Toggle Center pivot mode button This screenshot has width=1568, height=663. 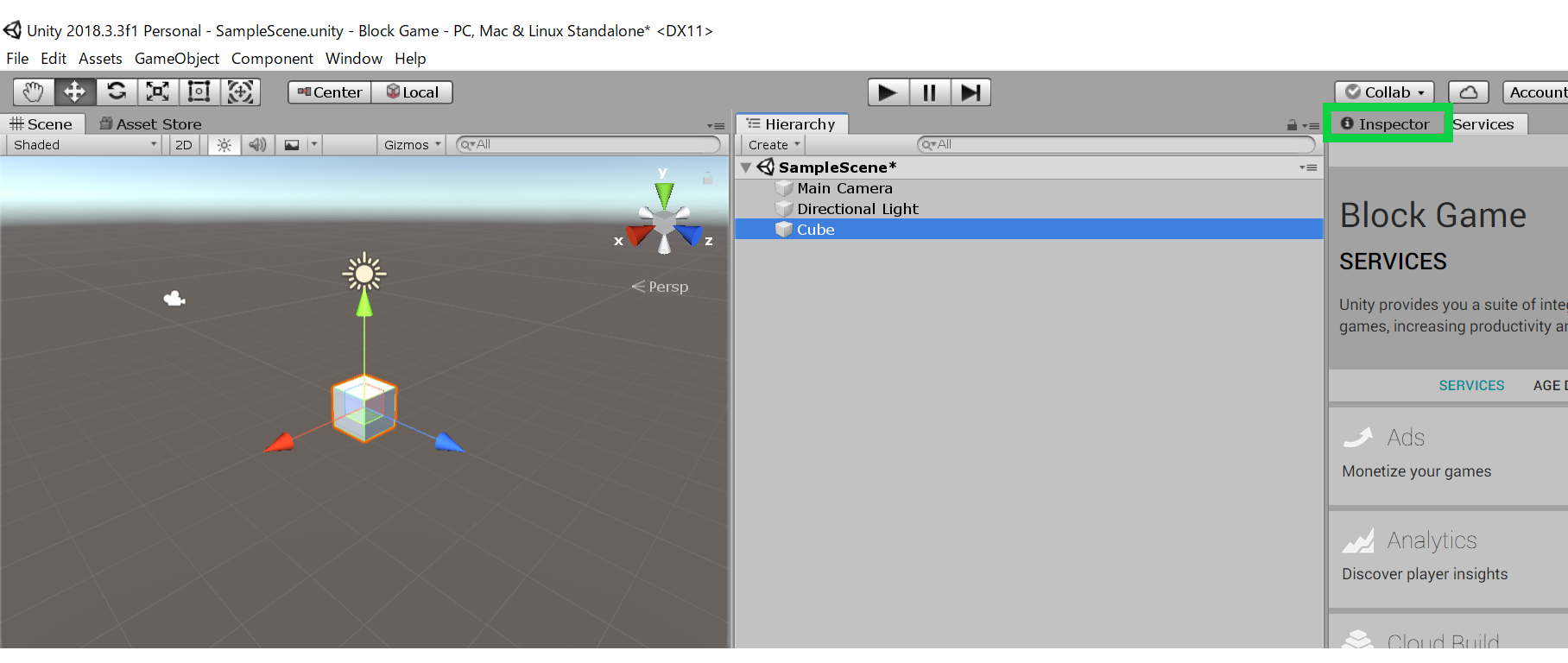pyautogui.click(x=330, y=92)
